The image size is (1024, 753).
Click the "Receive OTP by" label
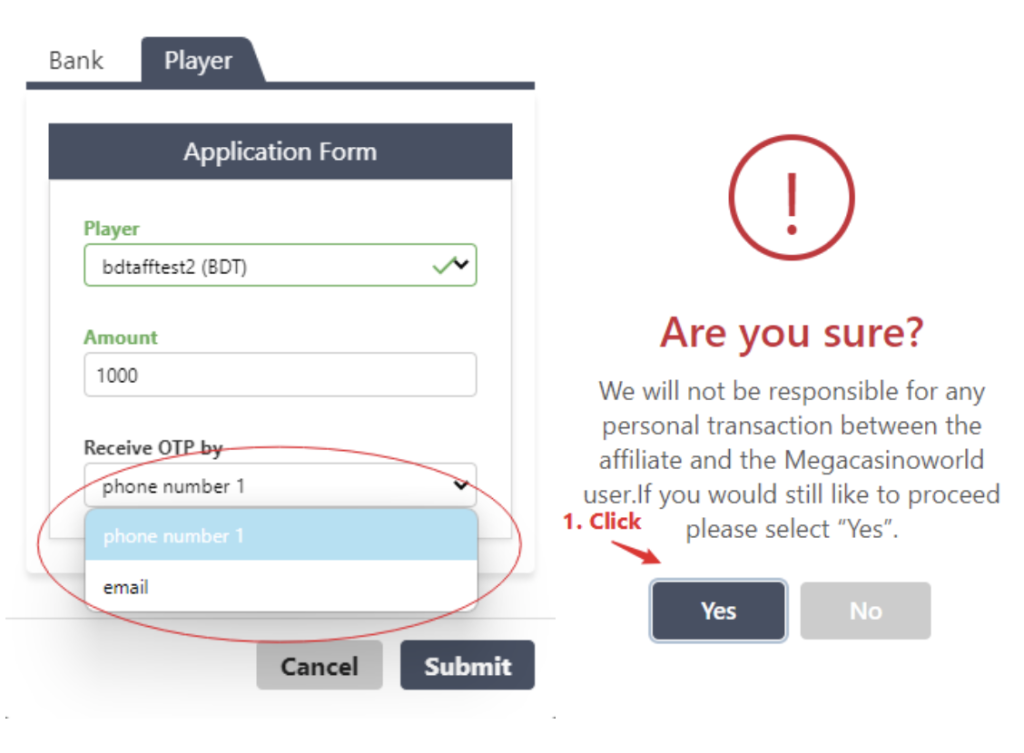pos(152,447)
